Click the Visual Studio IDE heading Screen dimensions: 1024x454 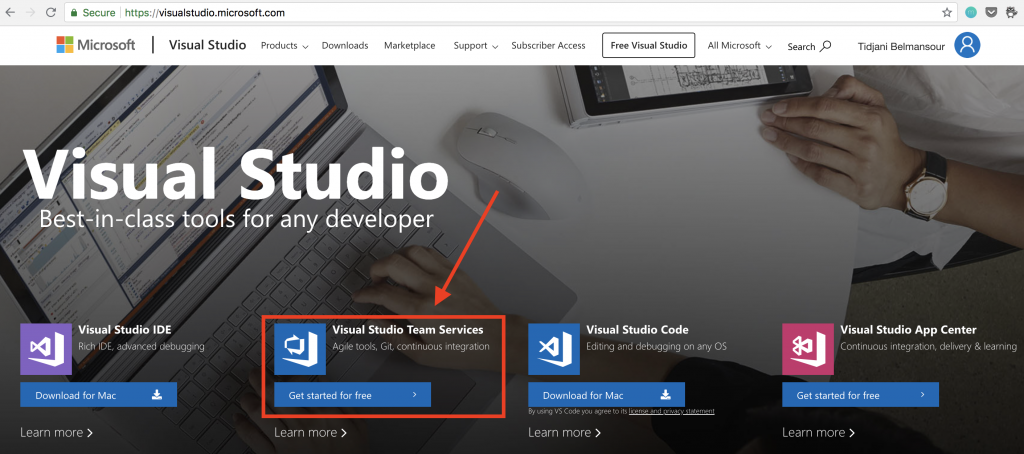coord(125,330)
